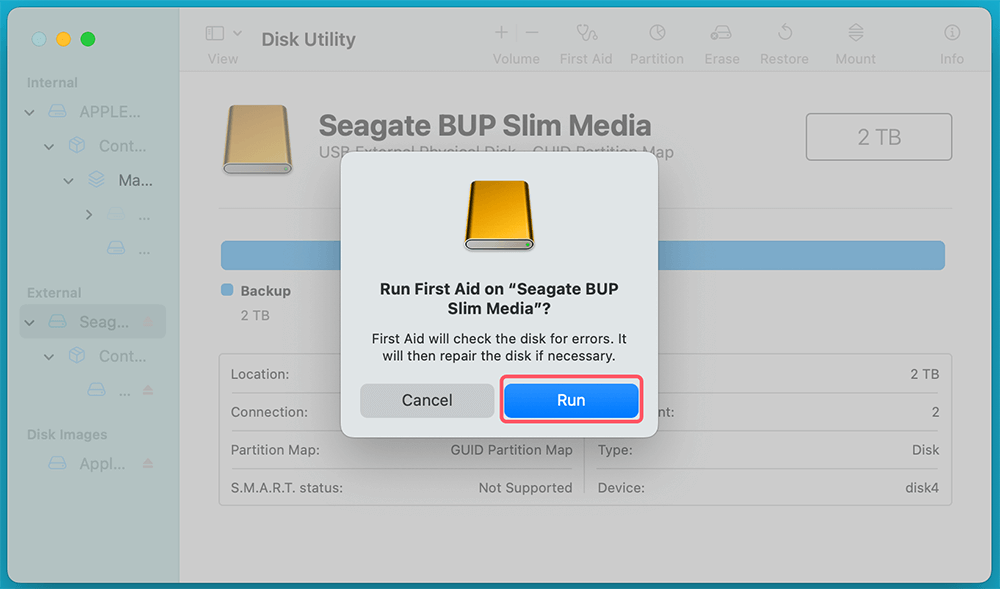This screenshot has width=1000, height=589.
Task: Collapse the APPLE internal disk tree
Action: [30, 112]
